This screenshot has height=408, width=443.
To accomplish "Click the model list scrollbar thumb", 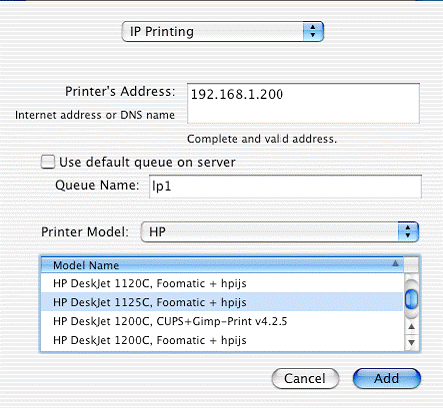I will [412, 299].
